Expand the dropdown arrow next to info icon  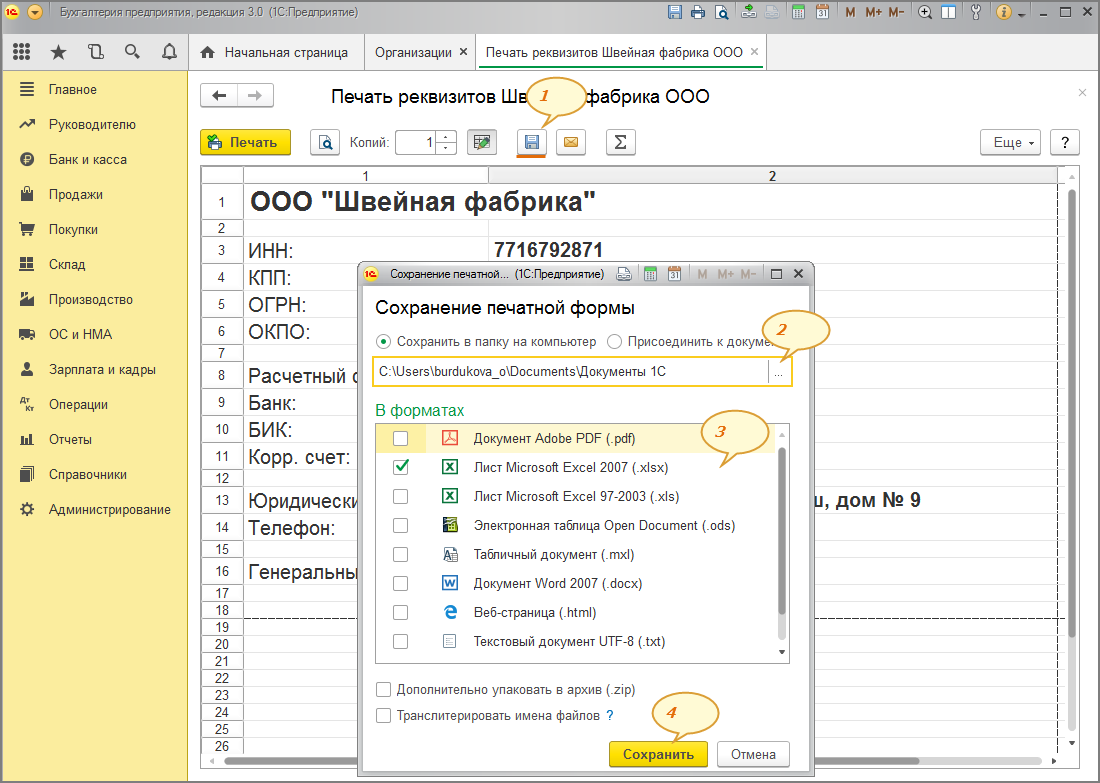tap(1021, 14)
